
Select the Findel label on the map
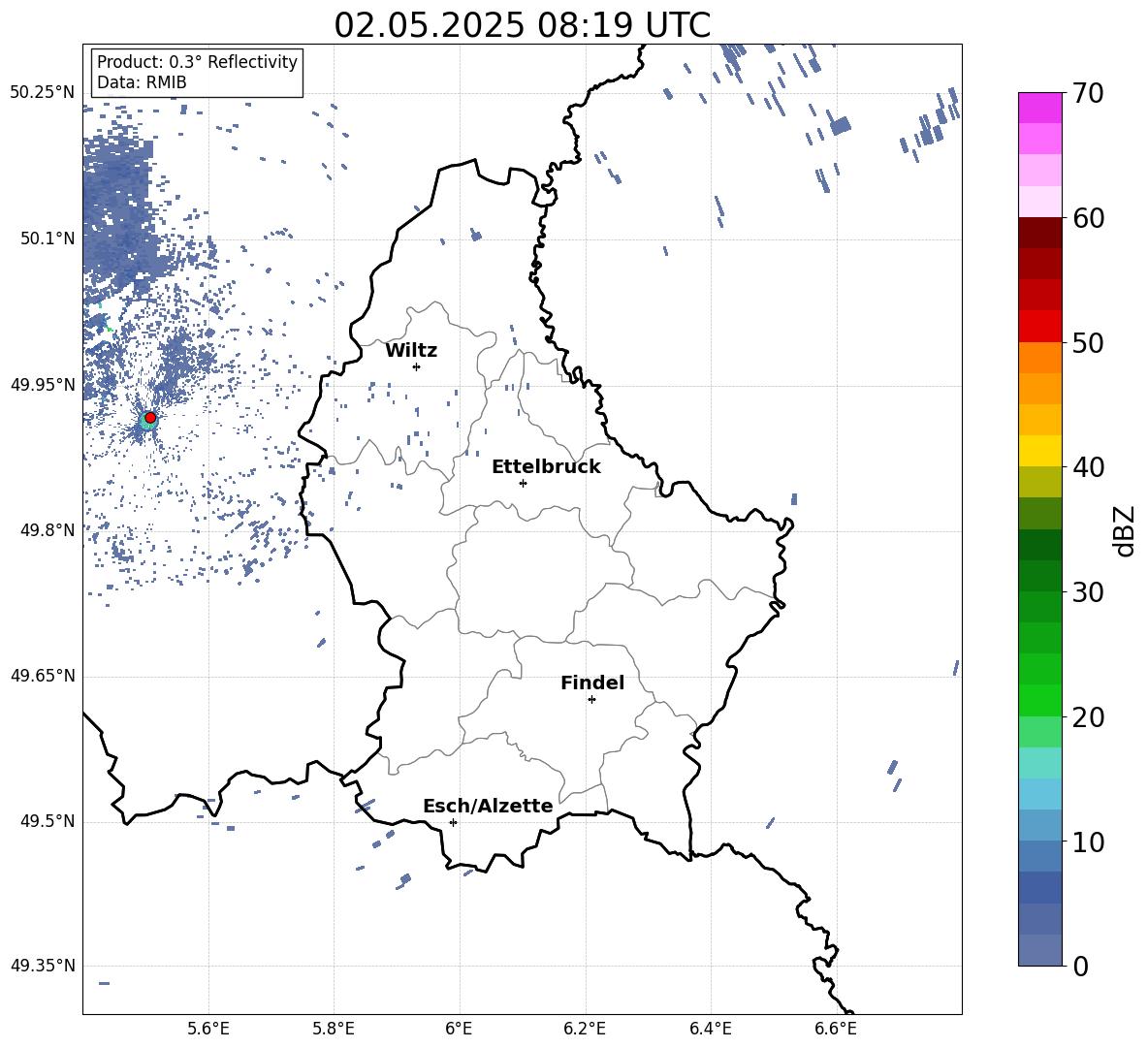coord(592,683)
